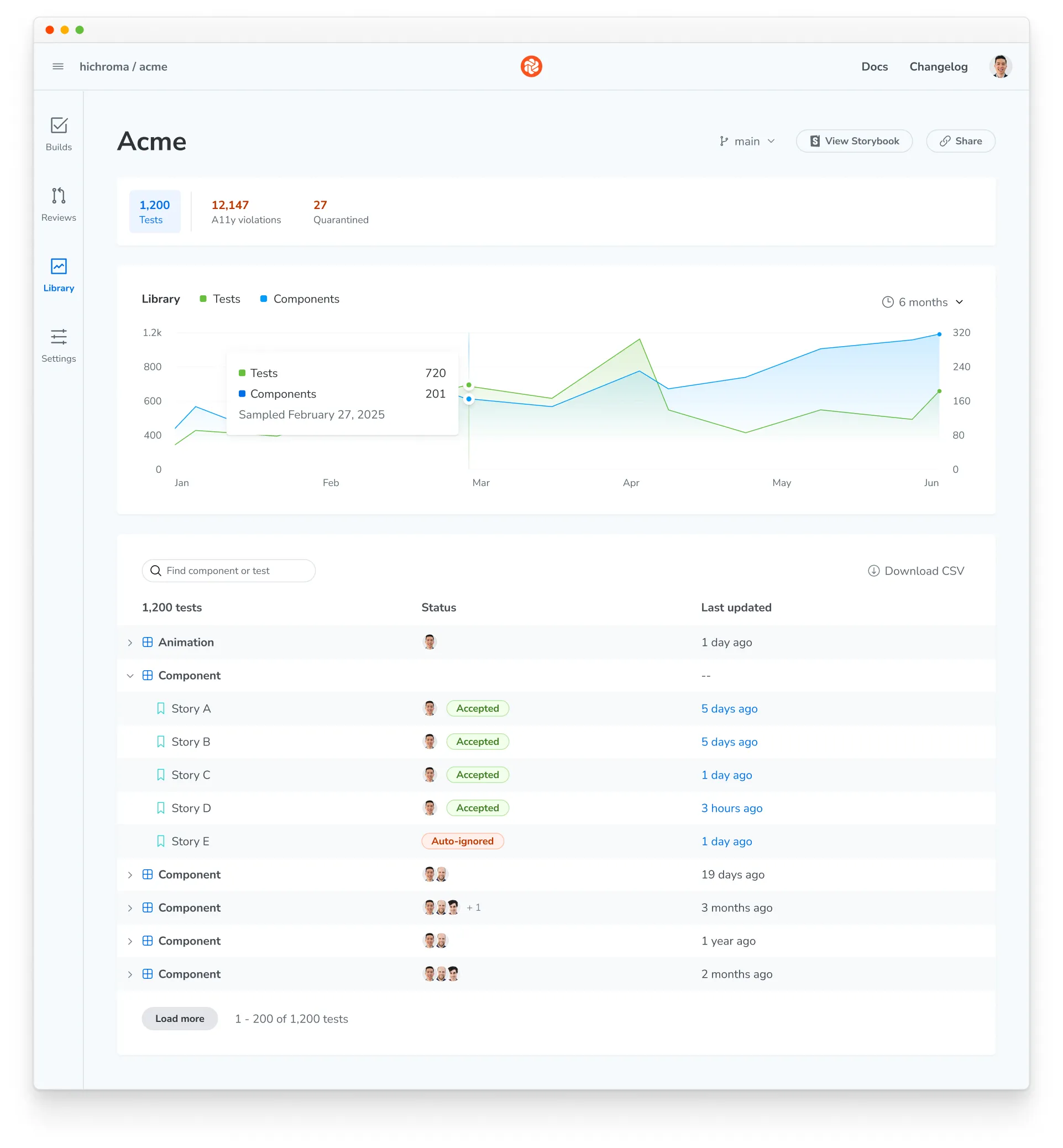Screen dimensions: 1063x1148
Task: Open the hamburger menu icon
Action: [x=58, y=67]
